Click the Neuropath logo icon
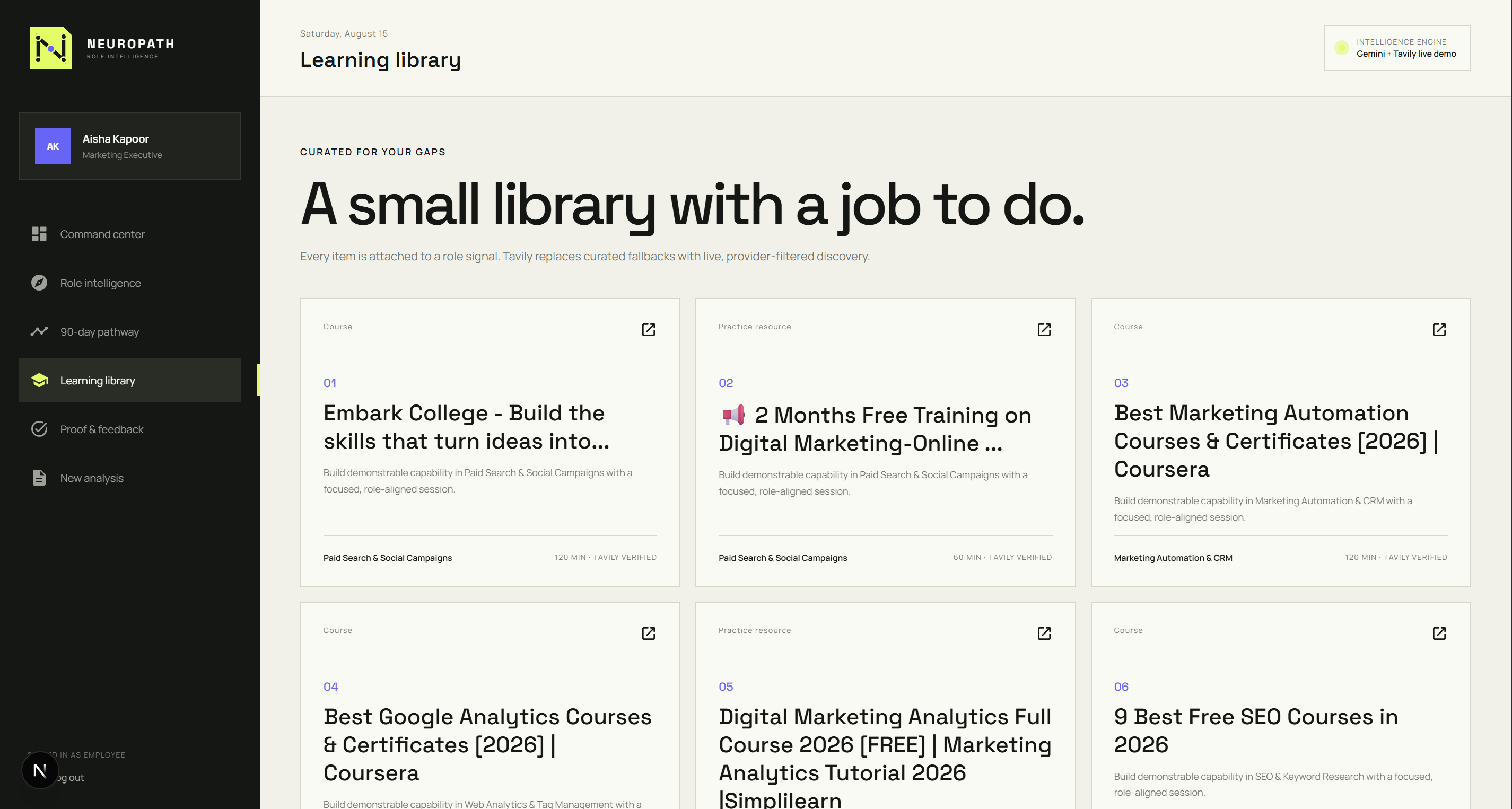1512x809 pixels. pyautogui.click(x=51, y=48)
